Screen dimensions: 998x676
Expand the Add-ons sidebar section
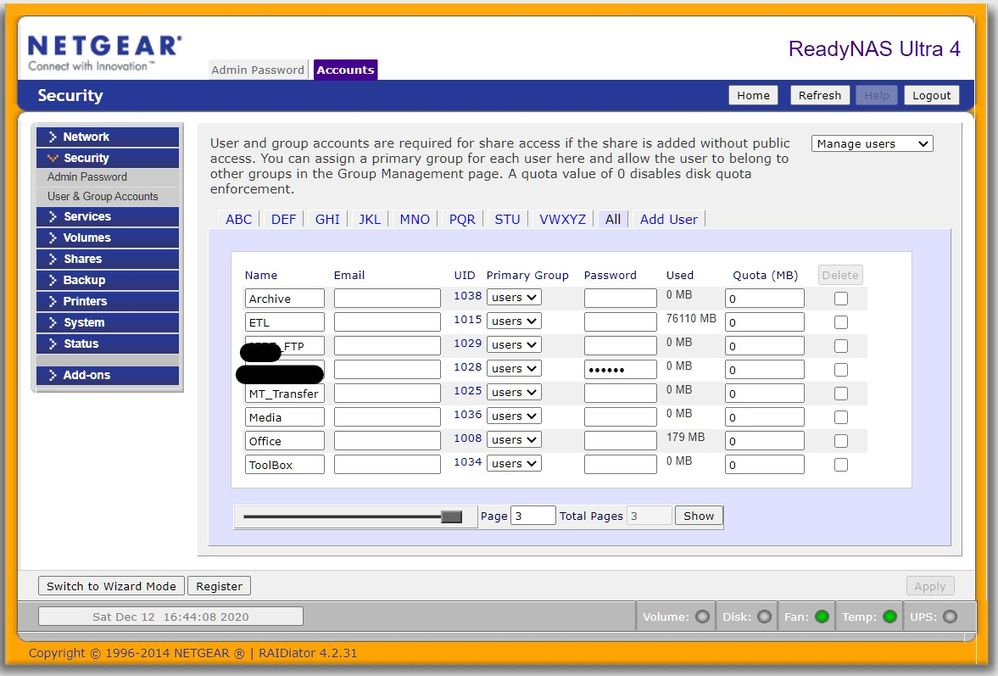(x=107, y=375)
